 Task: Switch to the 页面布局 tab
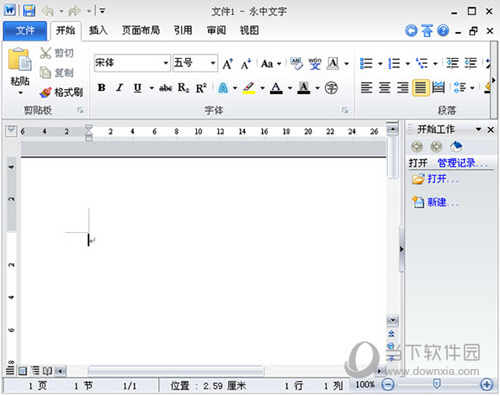[x=140, y=31]
